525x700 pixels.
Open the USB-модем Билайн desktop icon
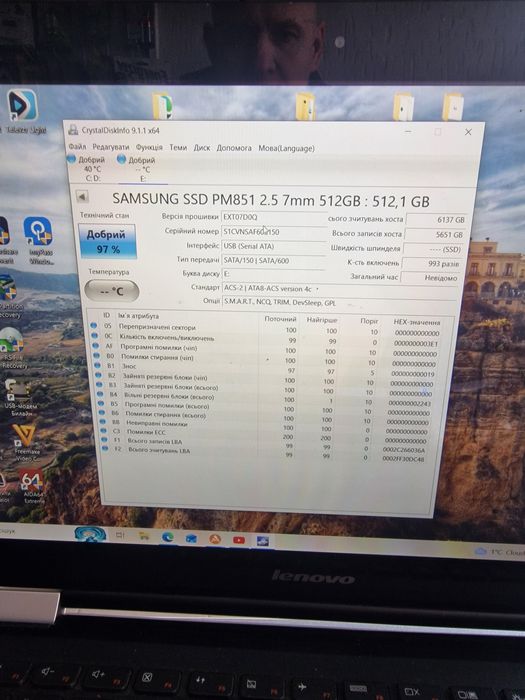pyautogui.click(x=19, y=397)
